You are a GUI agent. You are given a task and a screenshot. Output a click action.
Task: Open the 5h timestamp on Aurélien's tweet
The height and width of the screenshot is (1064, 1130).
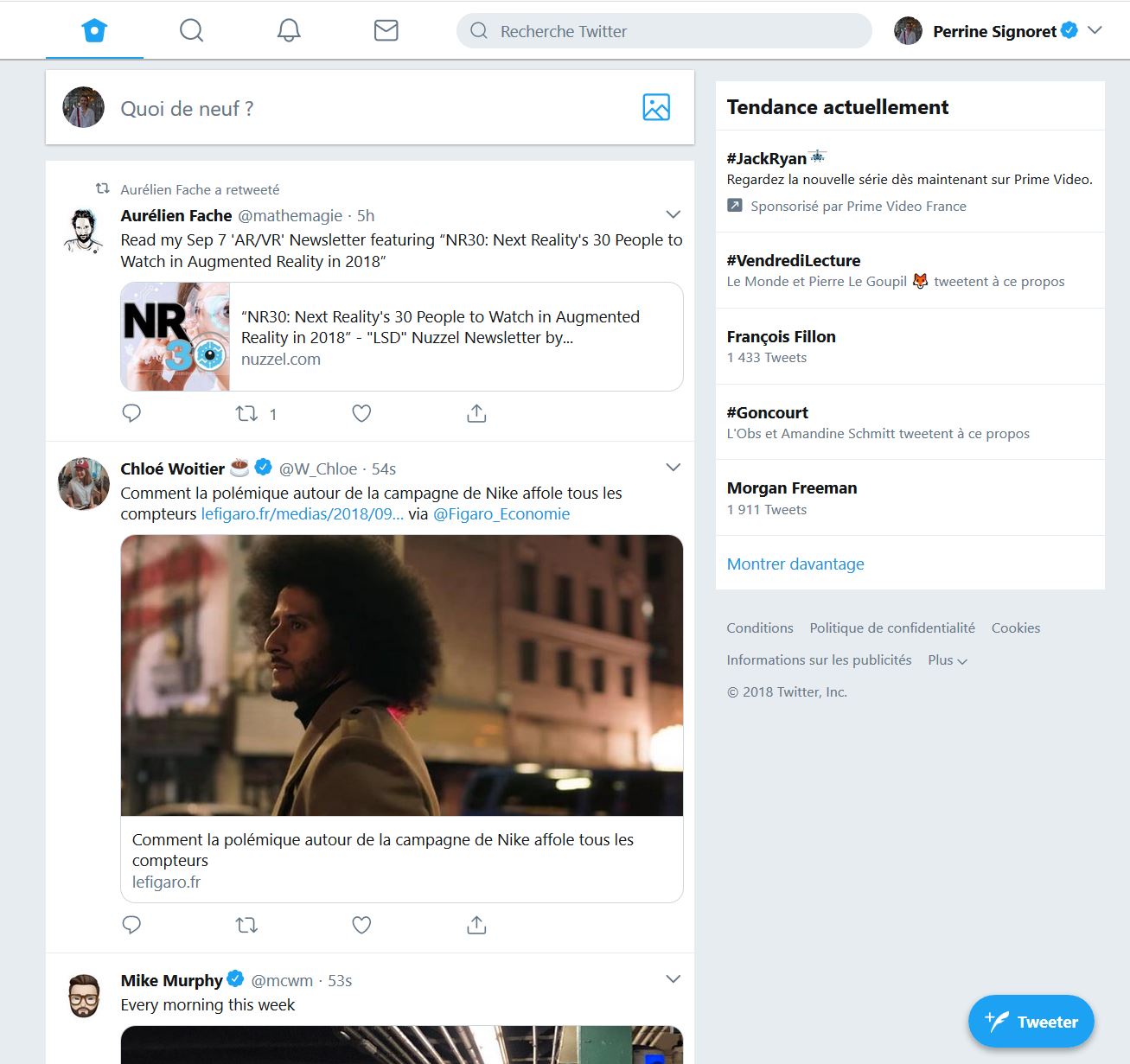tap(366, 215)
